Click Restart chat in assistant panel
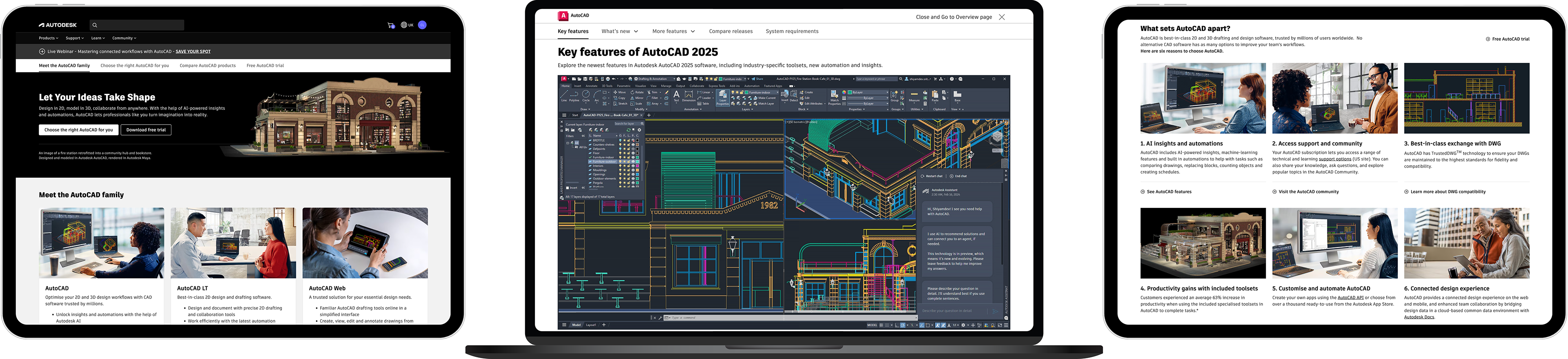The height and width of the screenshot is (359, 1568). (932, 176)
